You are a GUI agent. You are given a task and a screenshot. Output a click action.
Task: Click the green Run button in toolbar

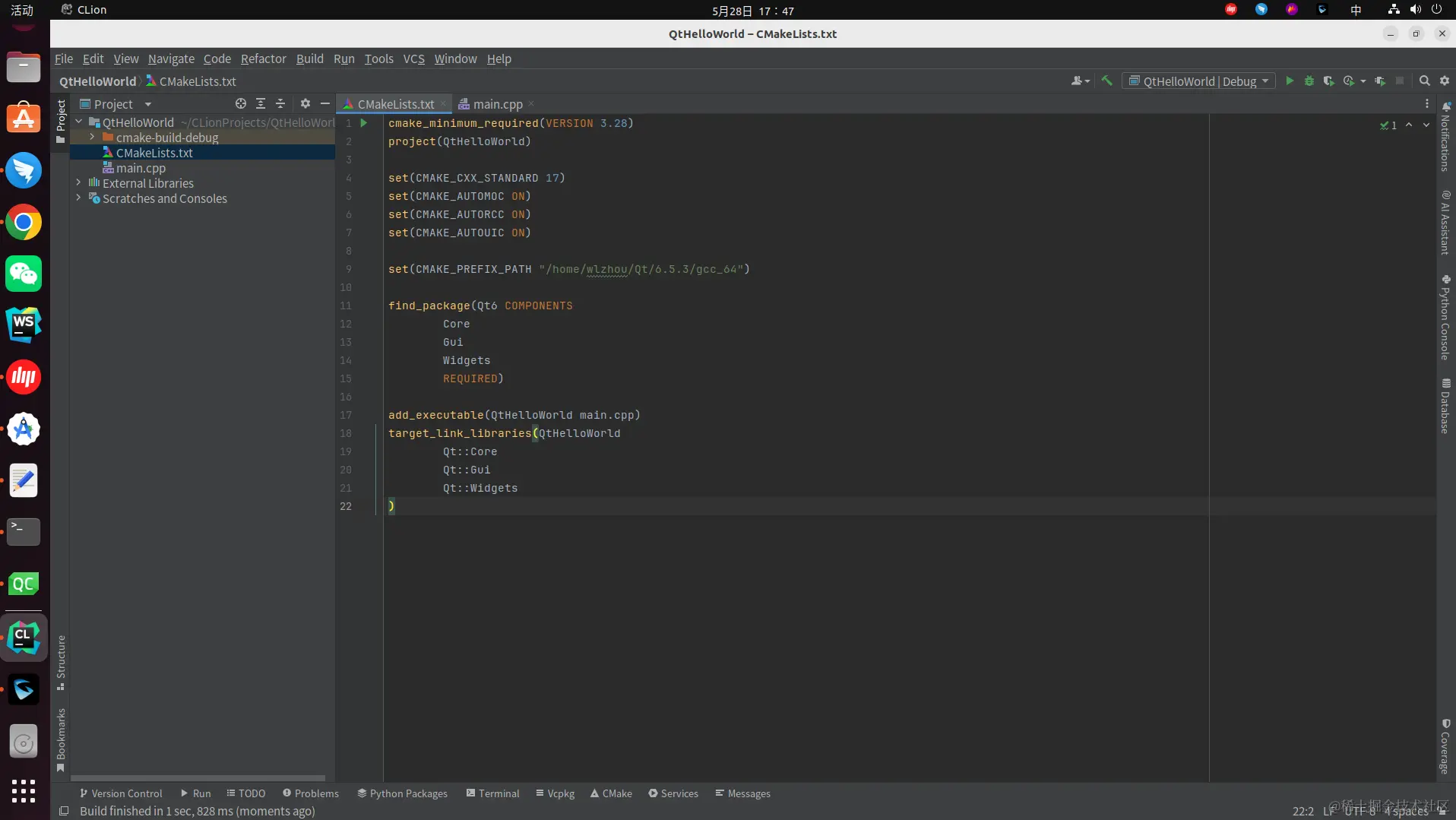pos(1290,81)
